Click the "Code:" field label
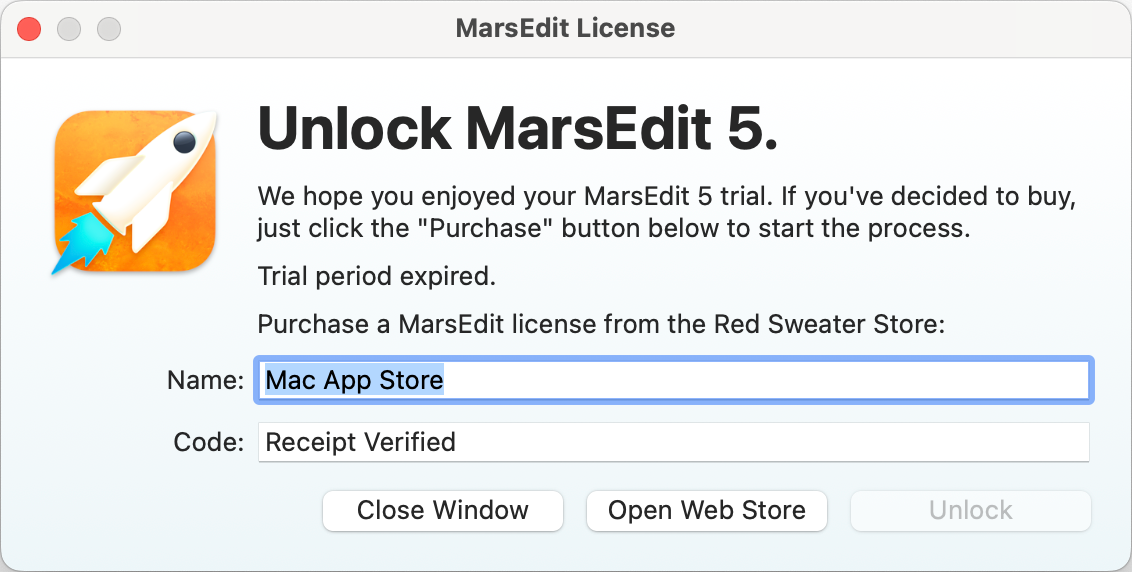 [208, 442]
